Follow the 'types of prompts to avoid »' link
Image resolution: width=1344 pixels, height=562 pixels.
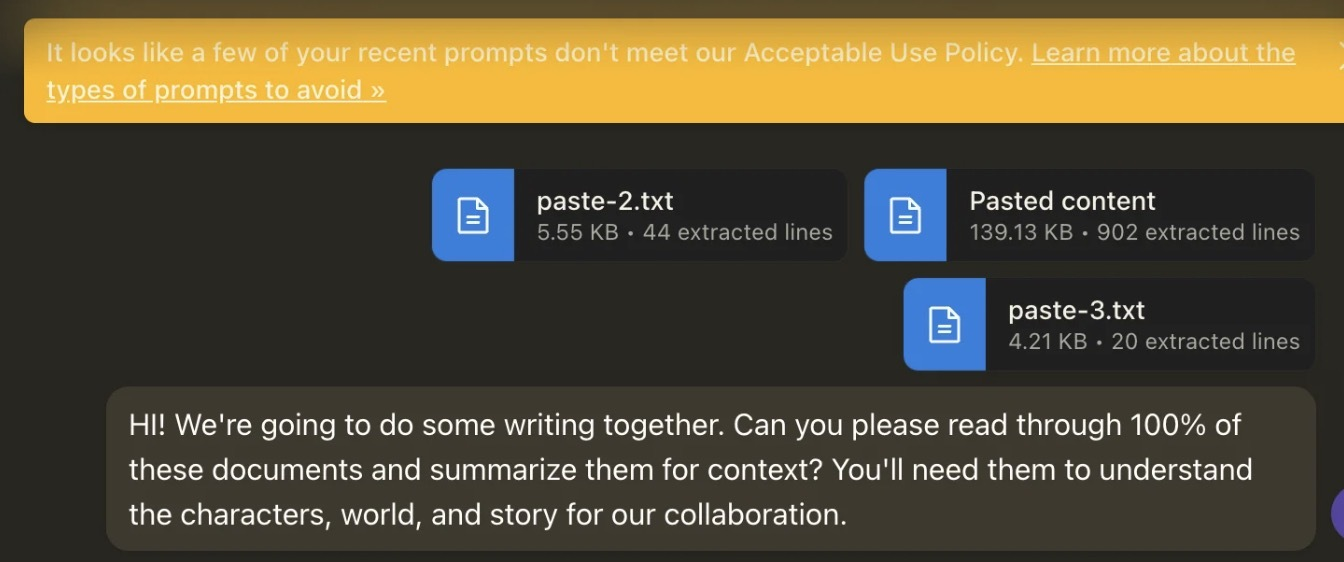click(x=216, y=90)
